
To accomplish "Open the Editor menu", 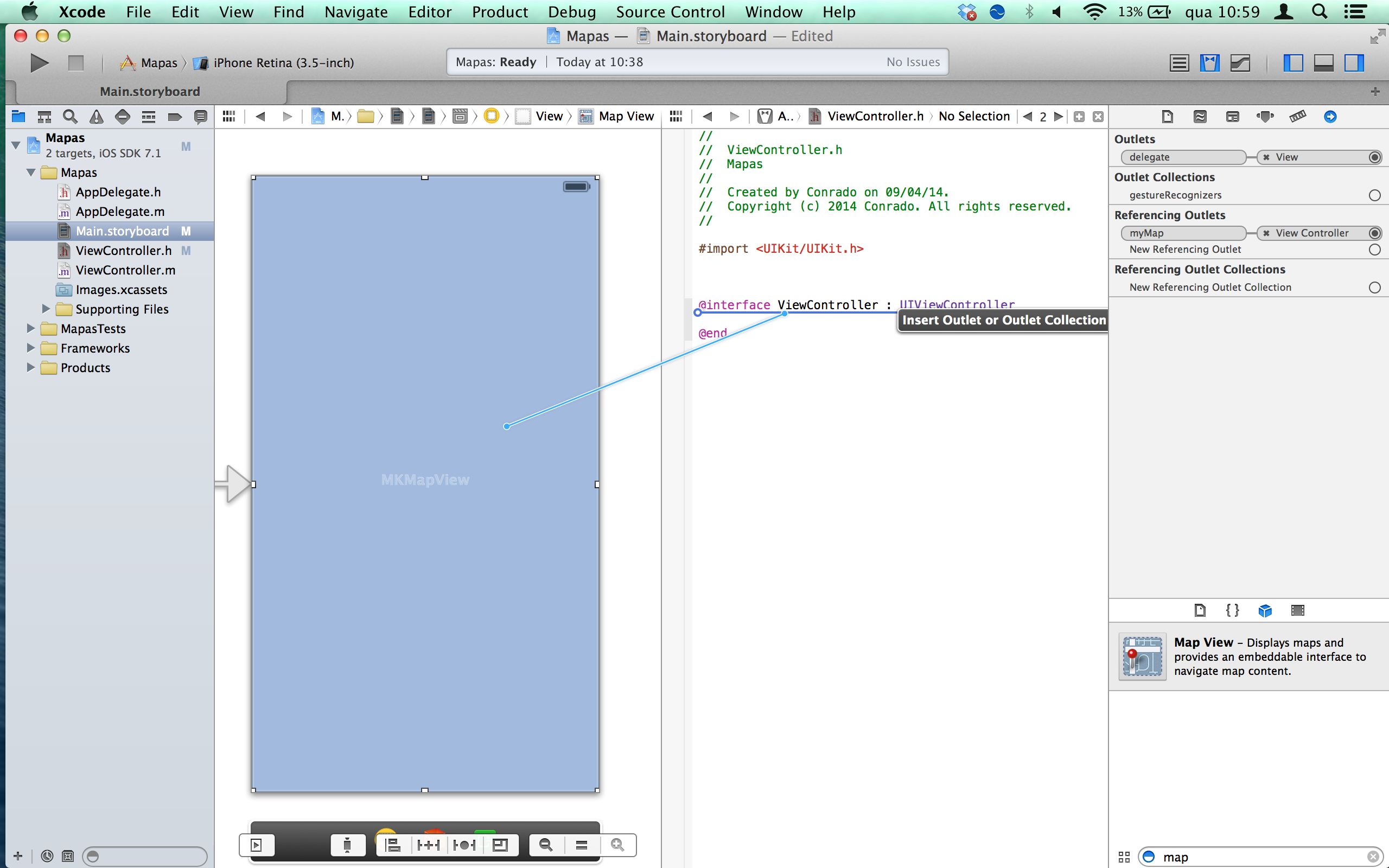I will coord(429,11).
